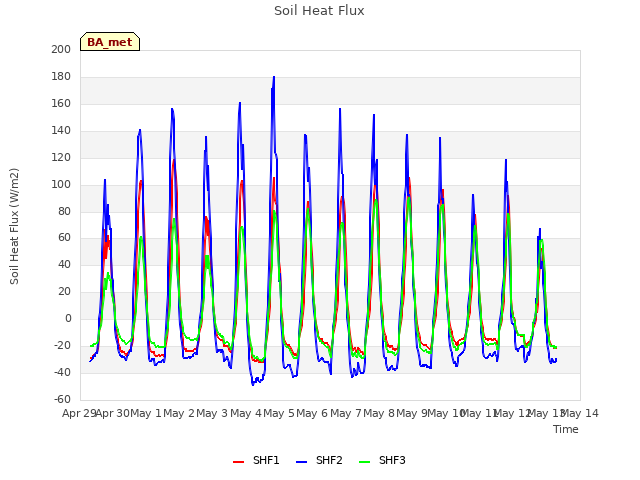Click the green SHF3 legend line marker
This screenshot has height=480, width=640.
(364, 462)
